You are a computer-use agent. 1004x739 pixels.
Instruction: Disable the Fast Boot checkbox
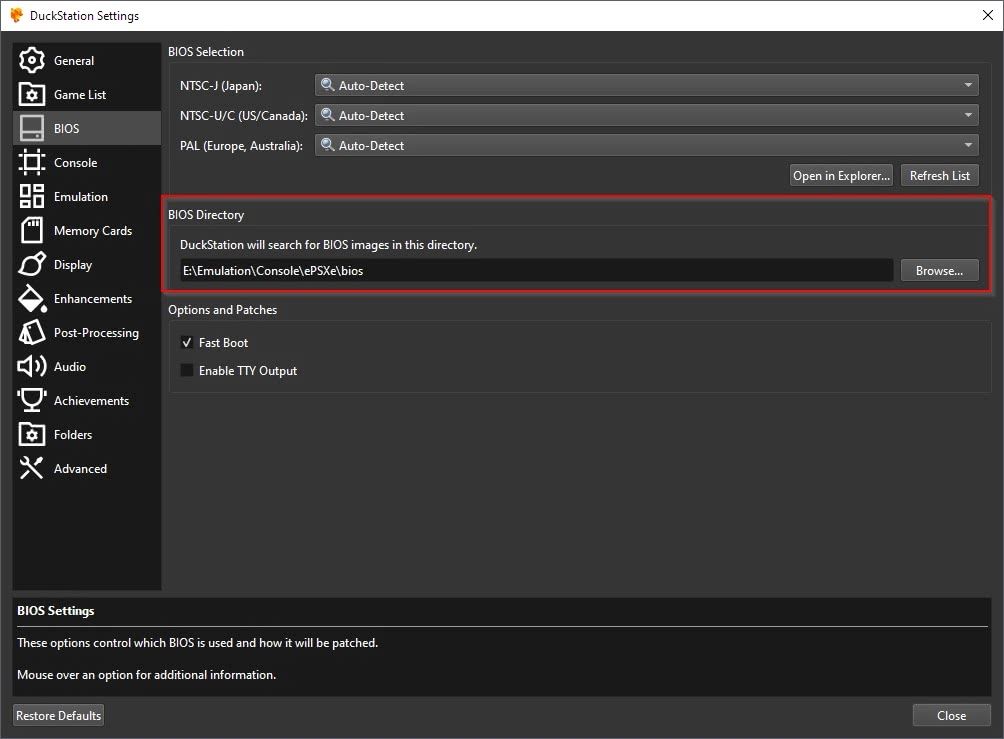(x=187, y=343)
